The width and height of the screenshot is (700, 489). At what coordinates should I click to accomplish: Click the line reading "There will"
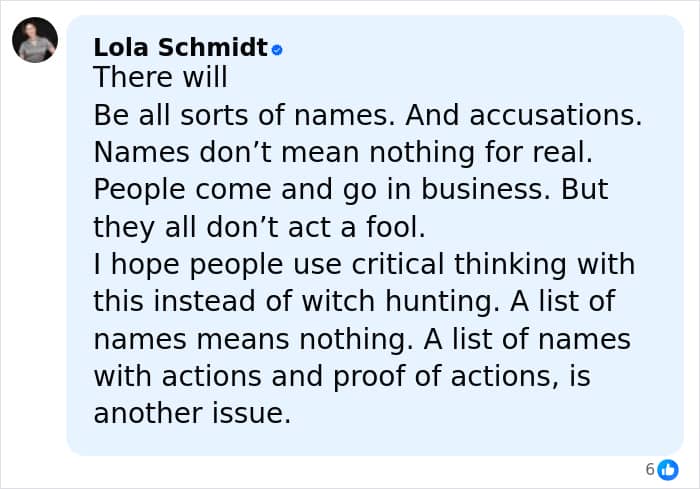160,78
